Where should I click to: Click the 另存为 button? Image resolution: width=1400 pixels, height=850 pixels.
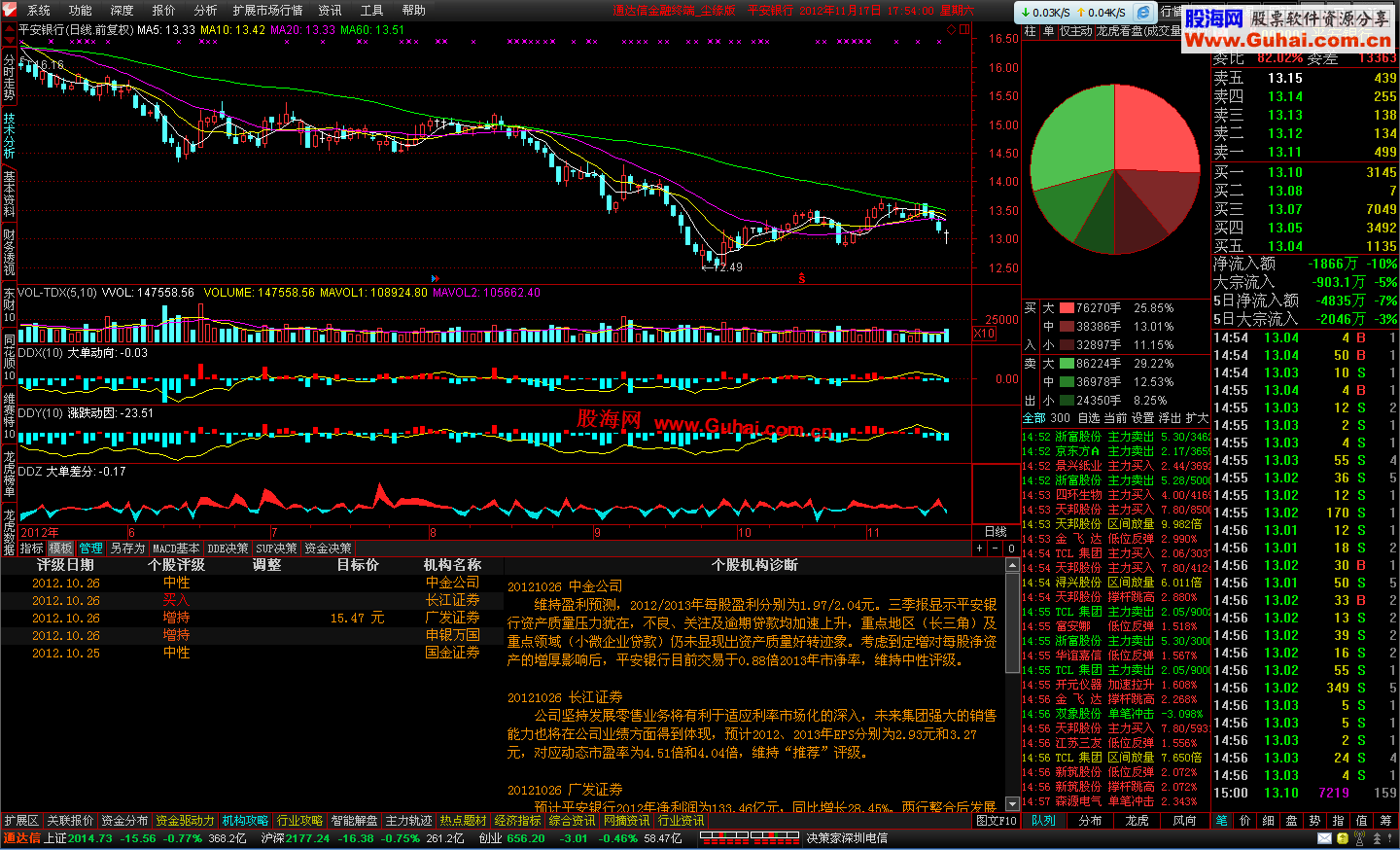pyautogui.click(x=127, y=549)
